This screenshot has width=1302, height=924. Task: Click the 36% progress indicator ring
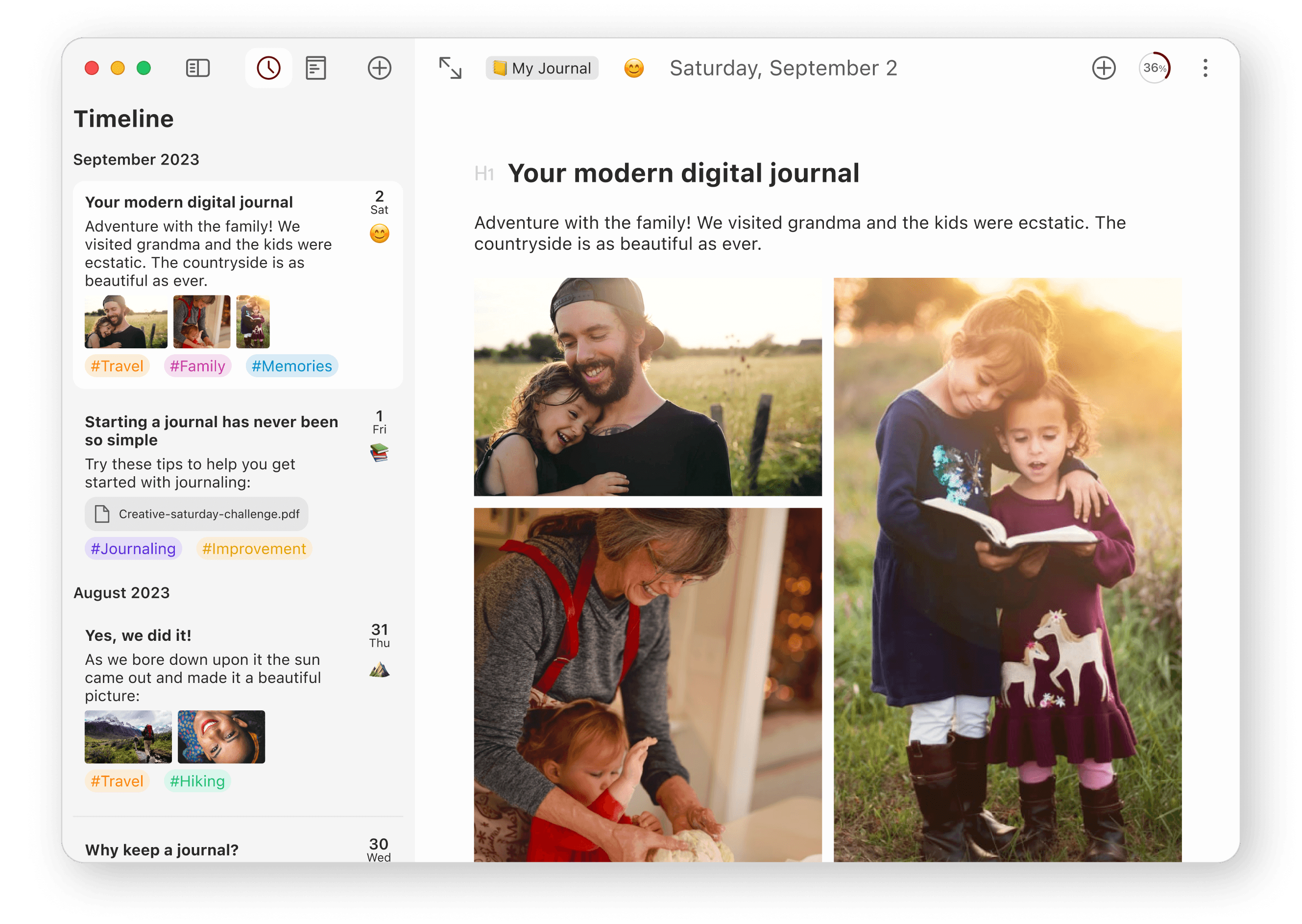pyautogui.click(x=1155, y=68)
